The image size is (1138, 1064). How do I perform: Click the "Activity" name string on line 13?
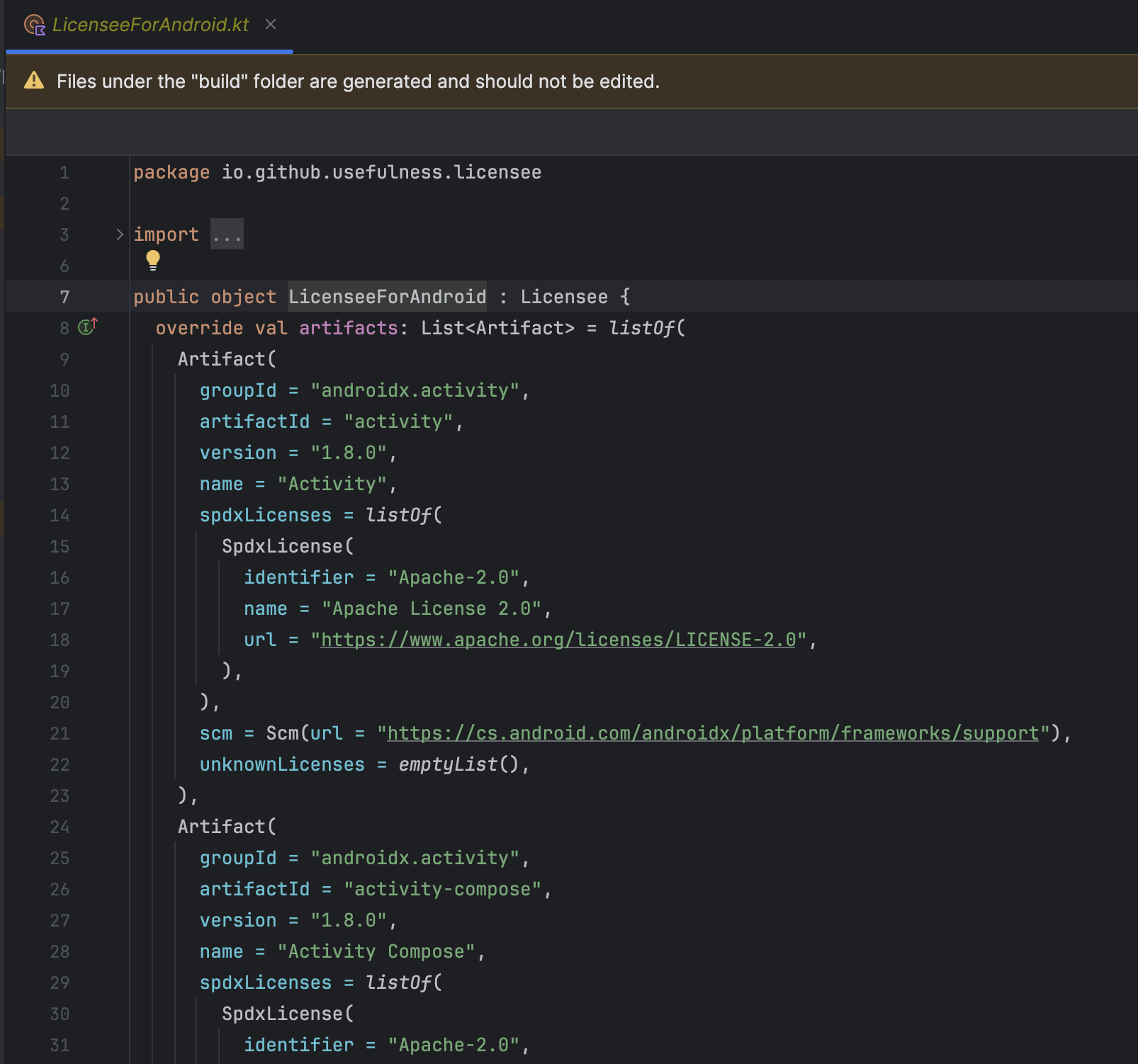click(332, 484)
